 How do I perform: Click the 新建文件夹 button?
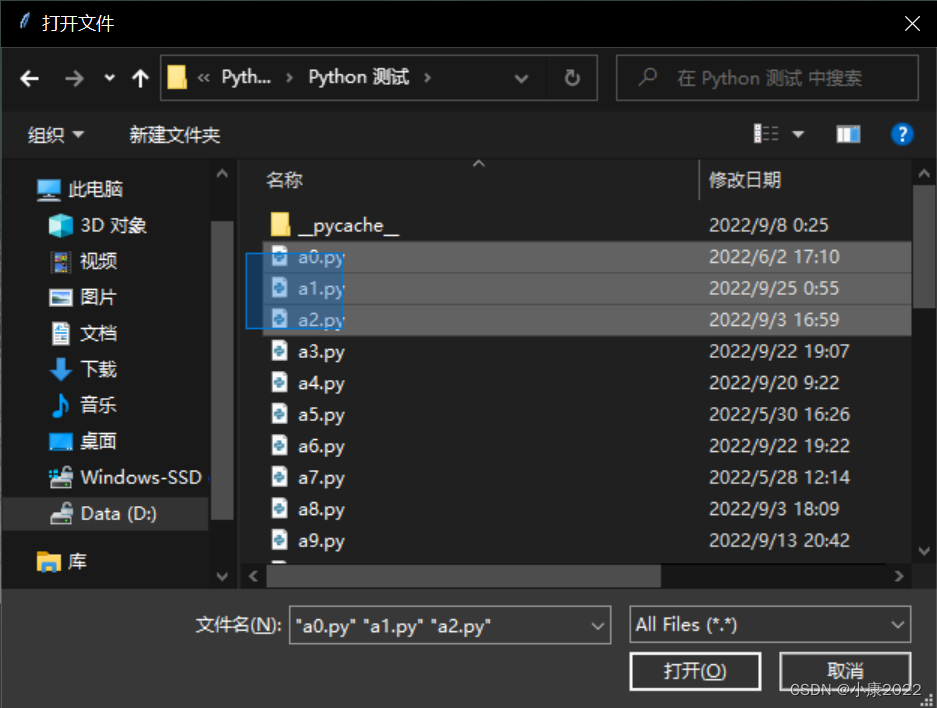tap(174, 133)
